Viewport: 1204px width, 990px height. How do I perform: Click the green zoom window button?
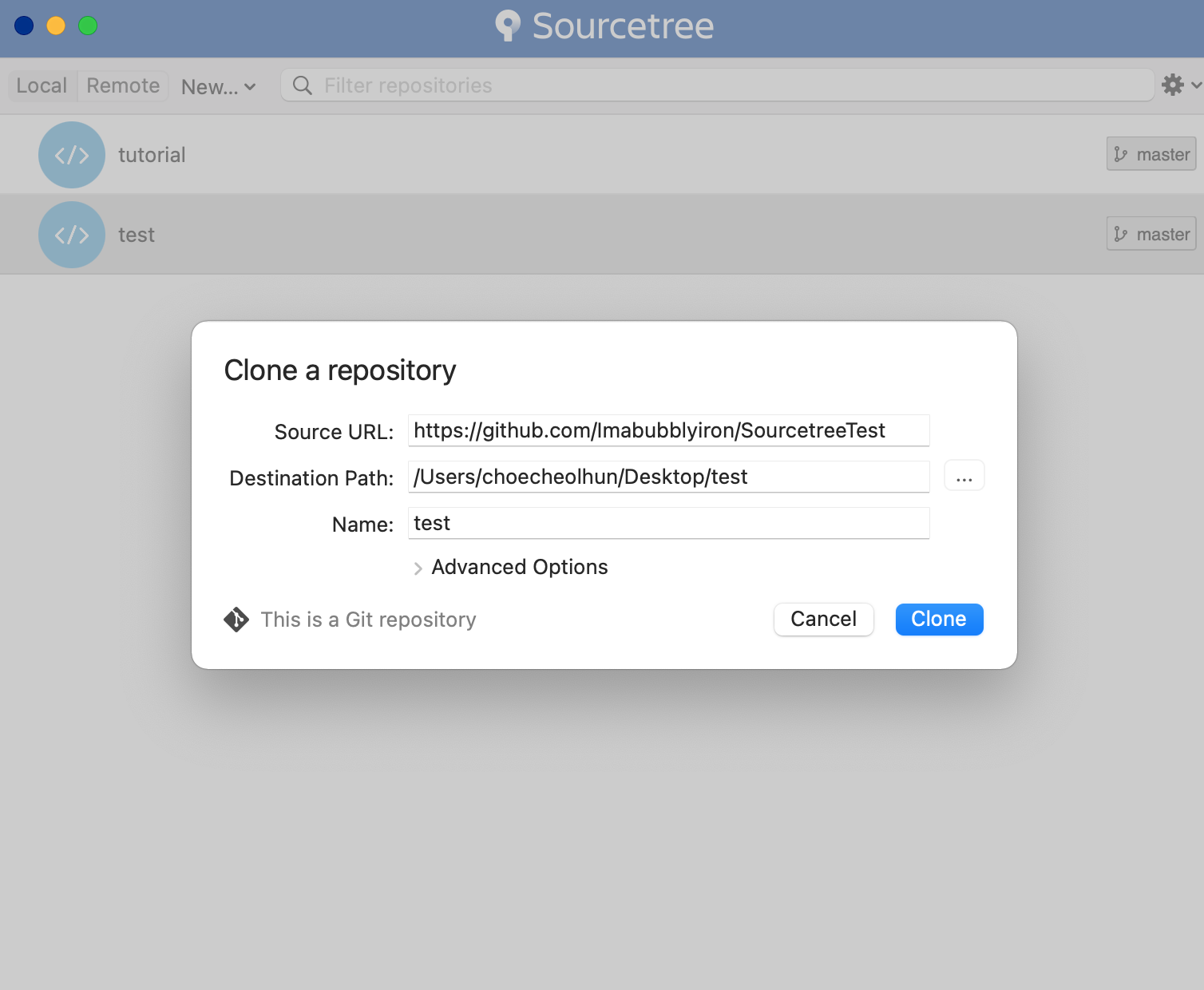coord(88,26)
